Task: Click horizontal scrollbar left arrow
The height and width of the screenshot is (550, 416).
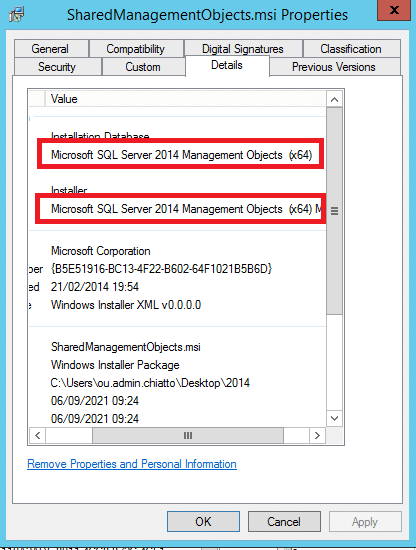Action: point(38,436)
